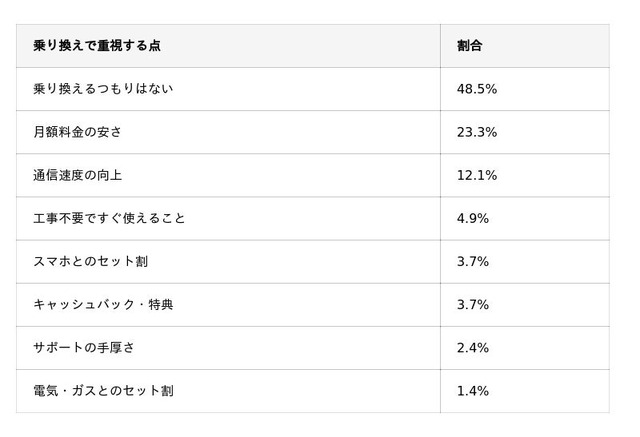
Task: Select the 乗り換えるつもりはない row label
Action: point(103,89)
